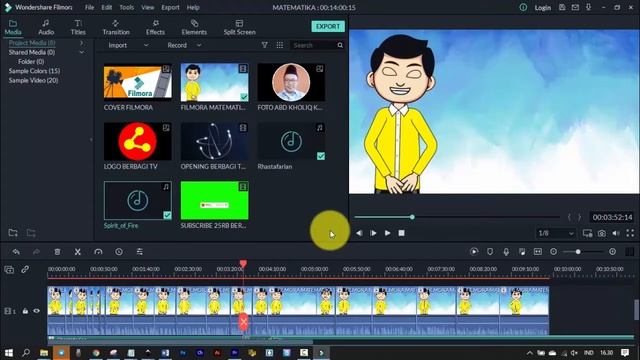Viewport: 640px width, 360px height.
Task: Open the File menu
Action: [89, 7]
